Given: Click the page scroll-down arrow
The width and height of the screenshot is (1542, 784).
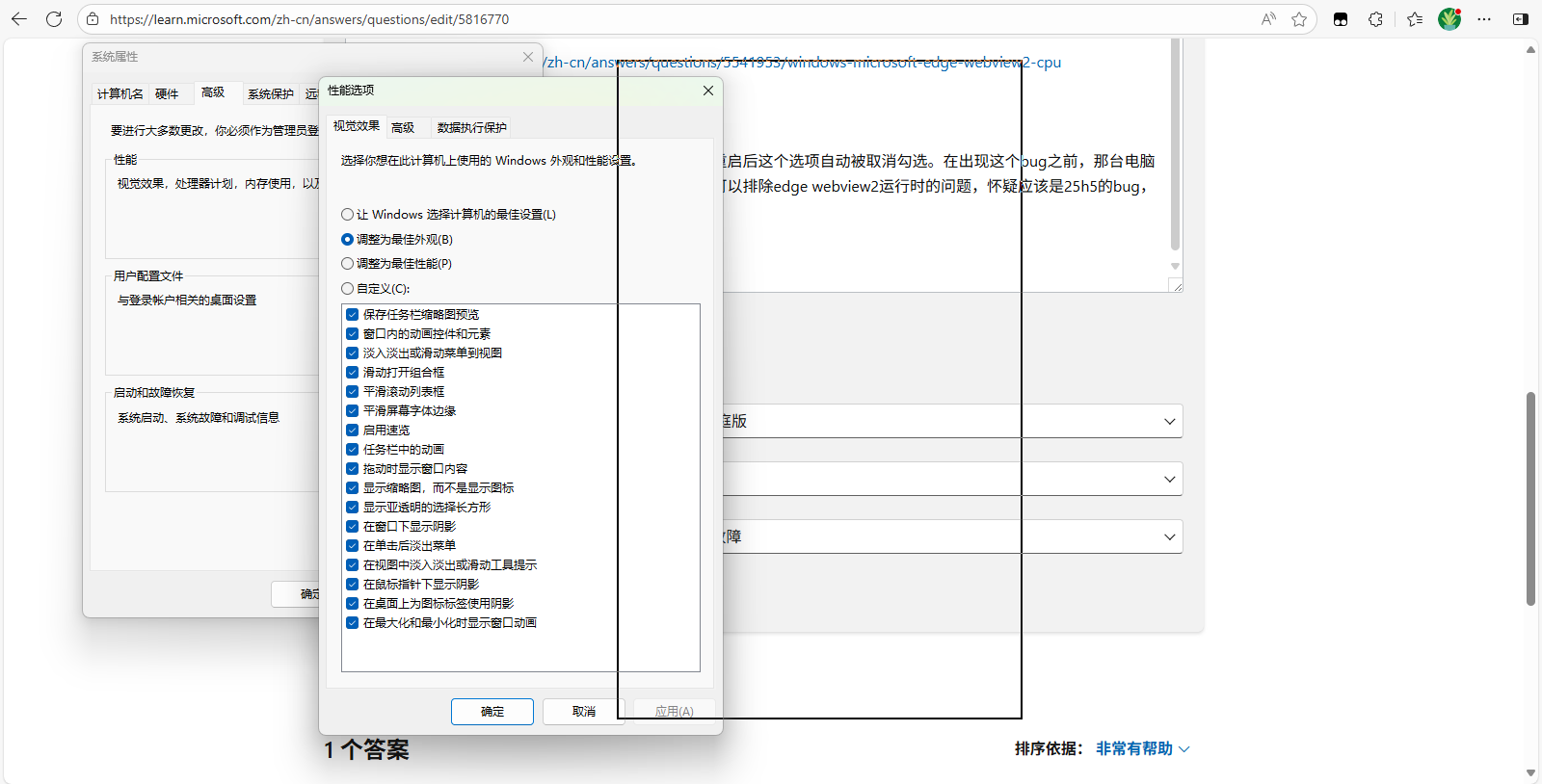Looking at the screenshot, I should pos(1530,772).
